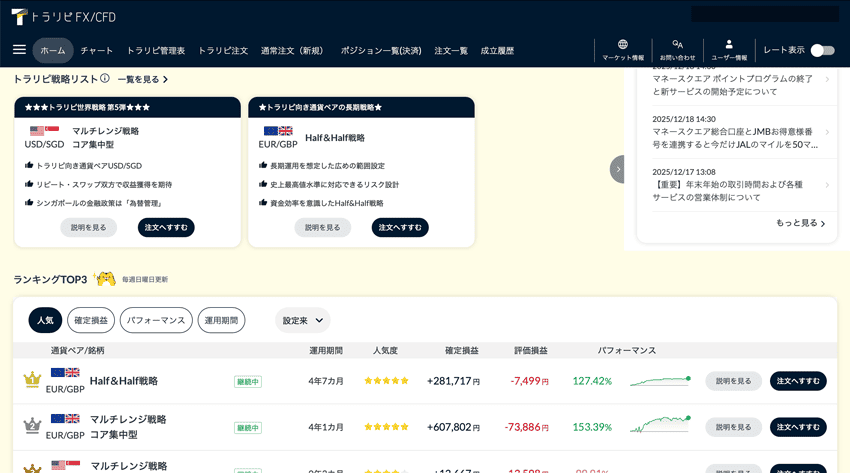Select the パフォーマンス ranking filter
Viewport: 850px width, 473px height.
pos(156,320)
